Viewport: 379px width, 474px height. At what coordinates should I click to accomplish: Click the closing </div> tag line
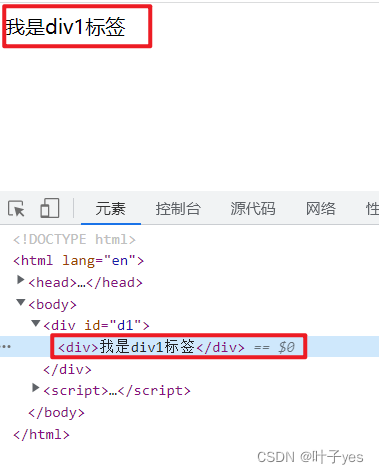point(67,369)
